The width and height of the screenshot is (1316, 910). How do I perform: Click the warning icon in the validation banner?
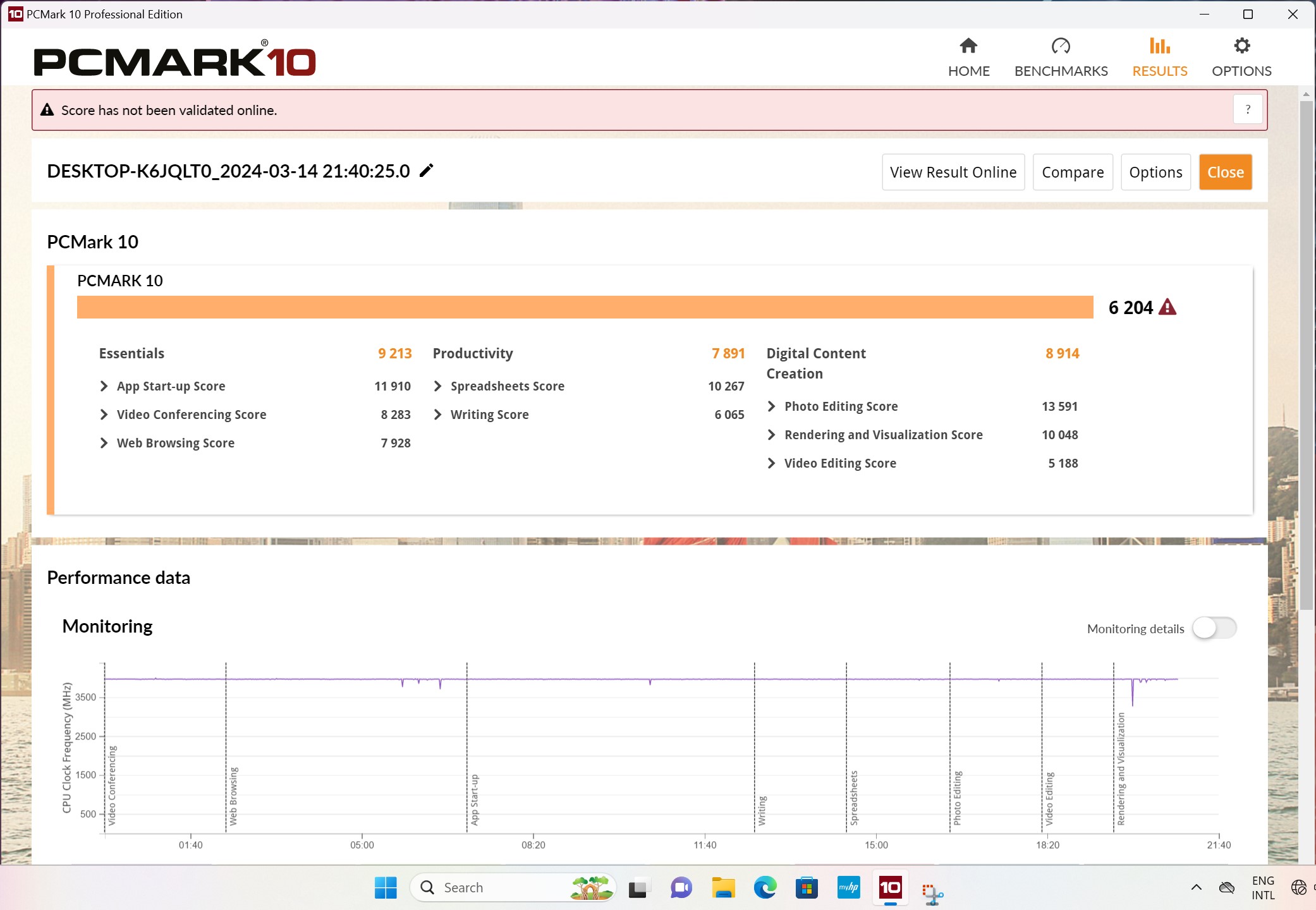pos(47,110)
